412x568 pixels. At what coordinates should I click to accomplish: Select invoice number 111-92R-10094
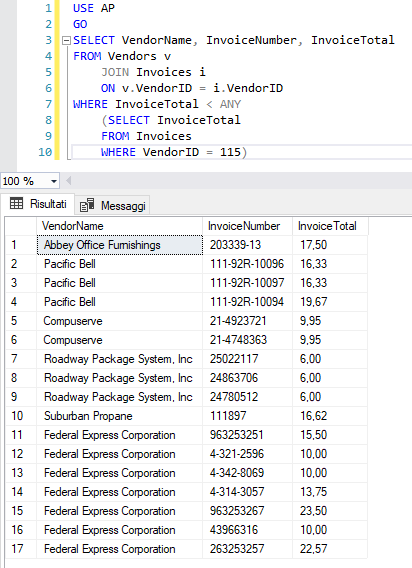click(x=247, y=302)
